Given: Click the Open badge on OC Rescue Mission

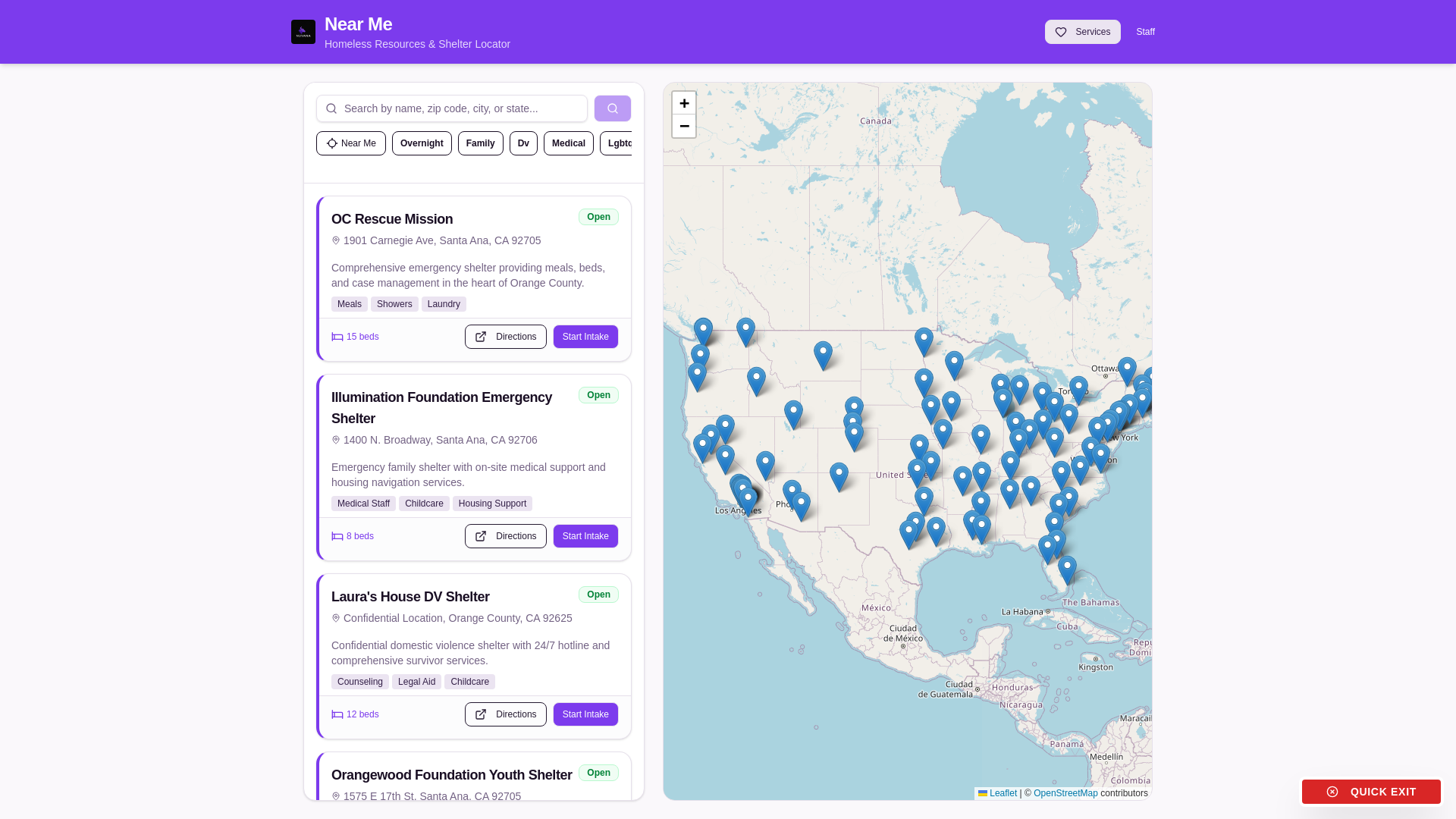Looking at the screenshot, I should pos(598,217).
